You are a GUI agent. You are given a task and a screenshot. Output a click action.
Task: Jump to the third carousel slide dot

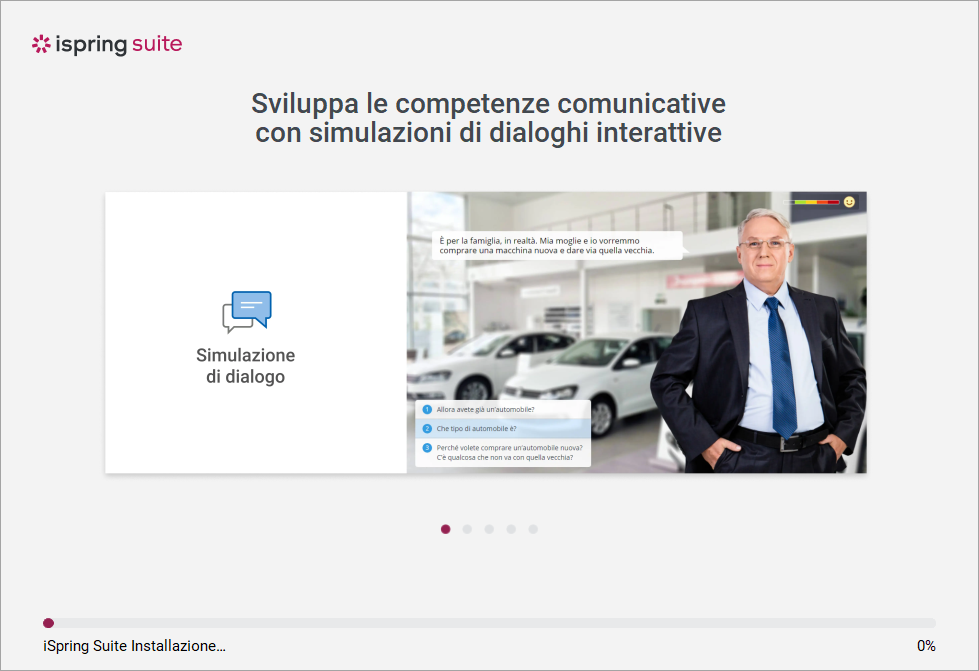coord(489,529)
